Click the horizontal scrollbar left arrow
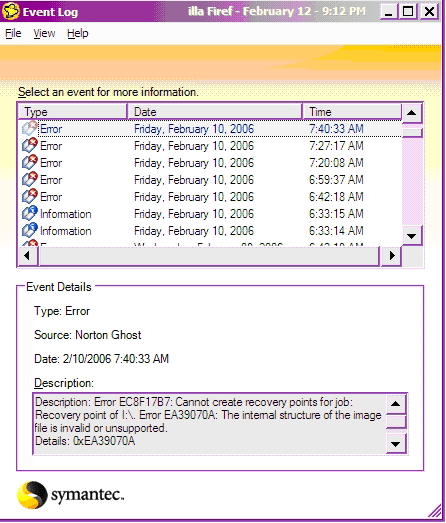 [28, 256]
